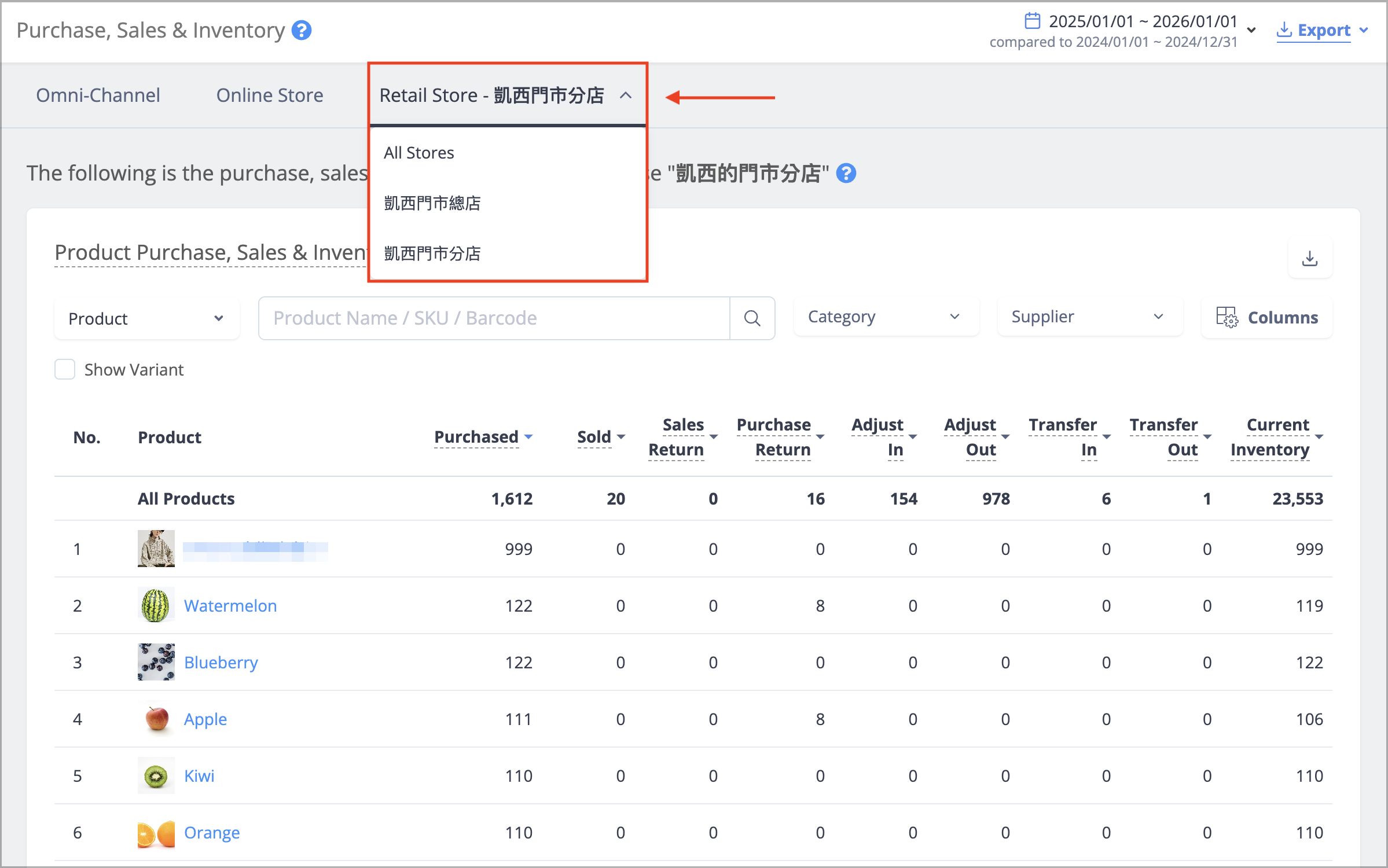Screen dimensions: 1388x868
Task: Click the search magnifier icon
Action: pyautogui.click(x=752, y=318)
